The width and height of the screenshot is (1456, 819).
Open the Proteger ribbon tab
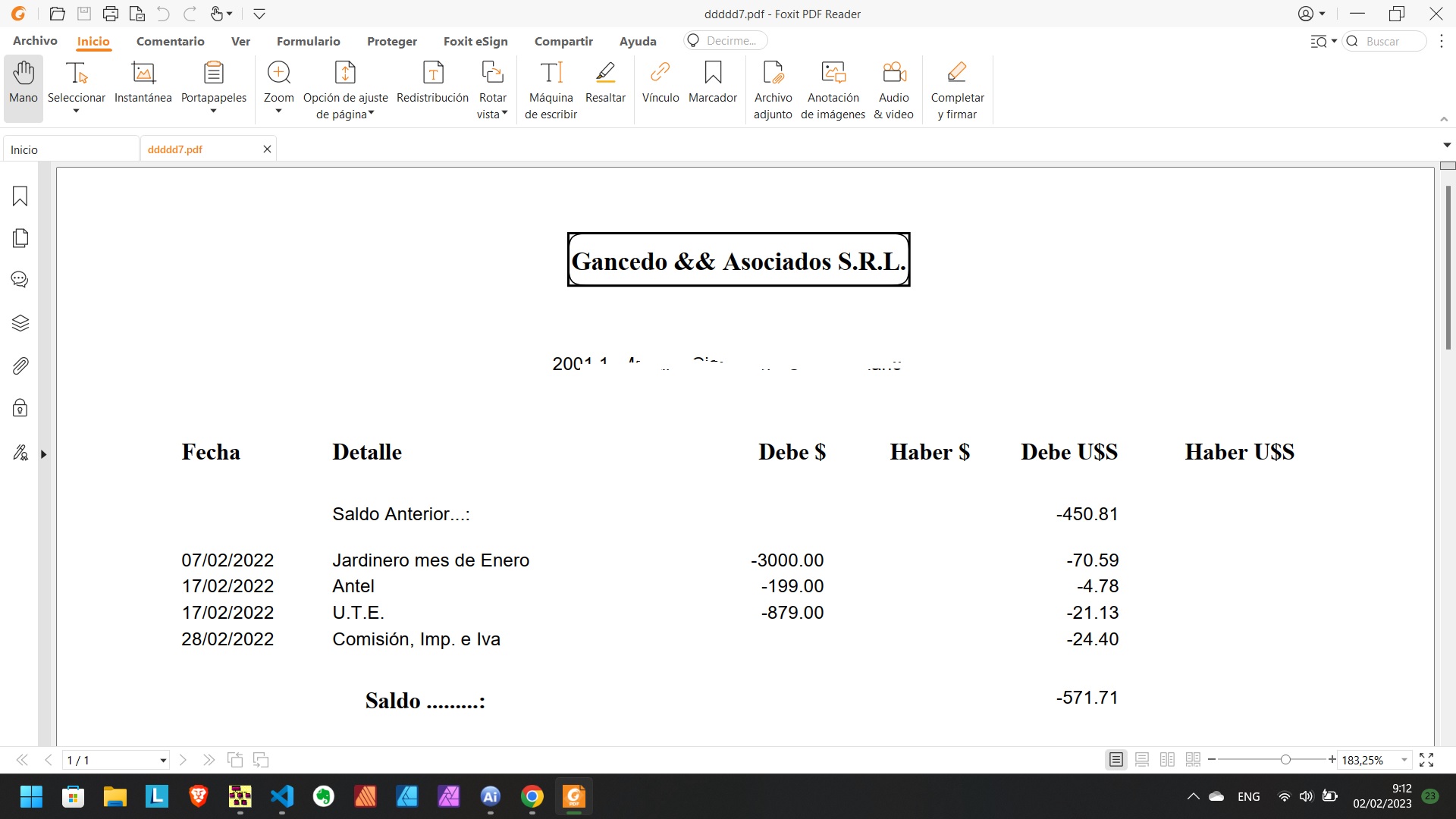click(391, 41)
